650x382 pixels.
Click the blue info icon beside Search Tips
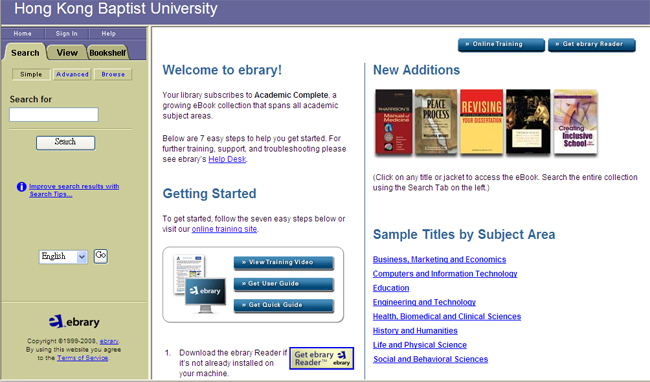[x=22, y=187]
